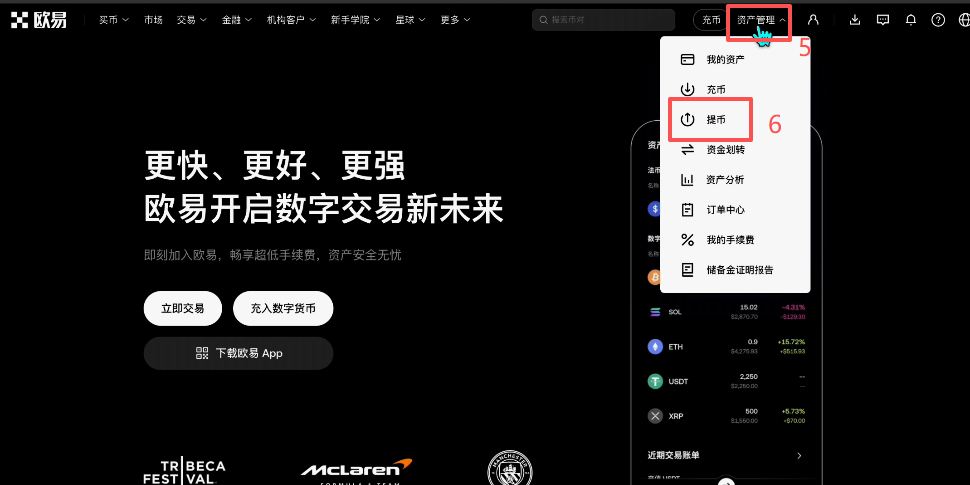Click the McLaren partner logo
Image resolution: width=970 pixels, height=485 pixels.
coord(356,471)
